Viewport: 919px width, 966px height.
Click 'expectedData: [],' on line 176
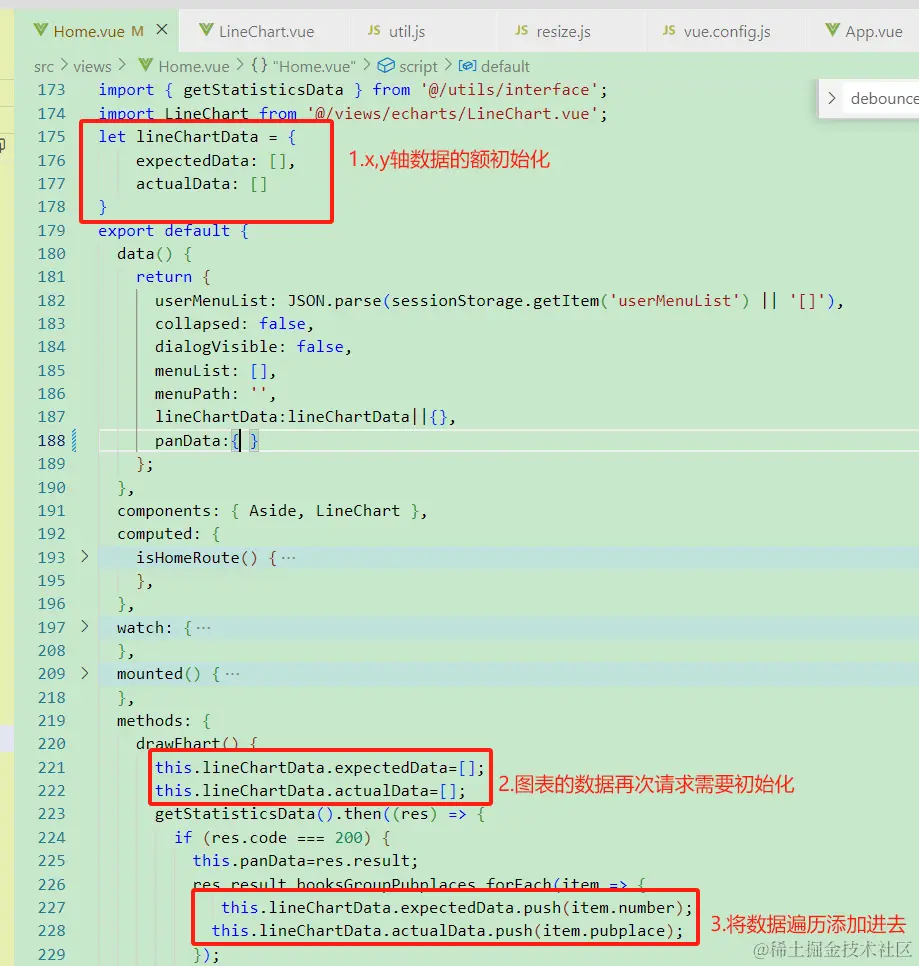click(216, 161)
